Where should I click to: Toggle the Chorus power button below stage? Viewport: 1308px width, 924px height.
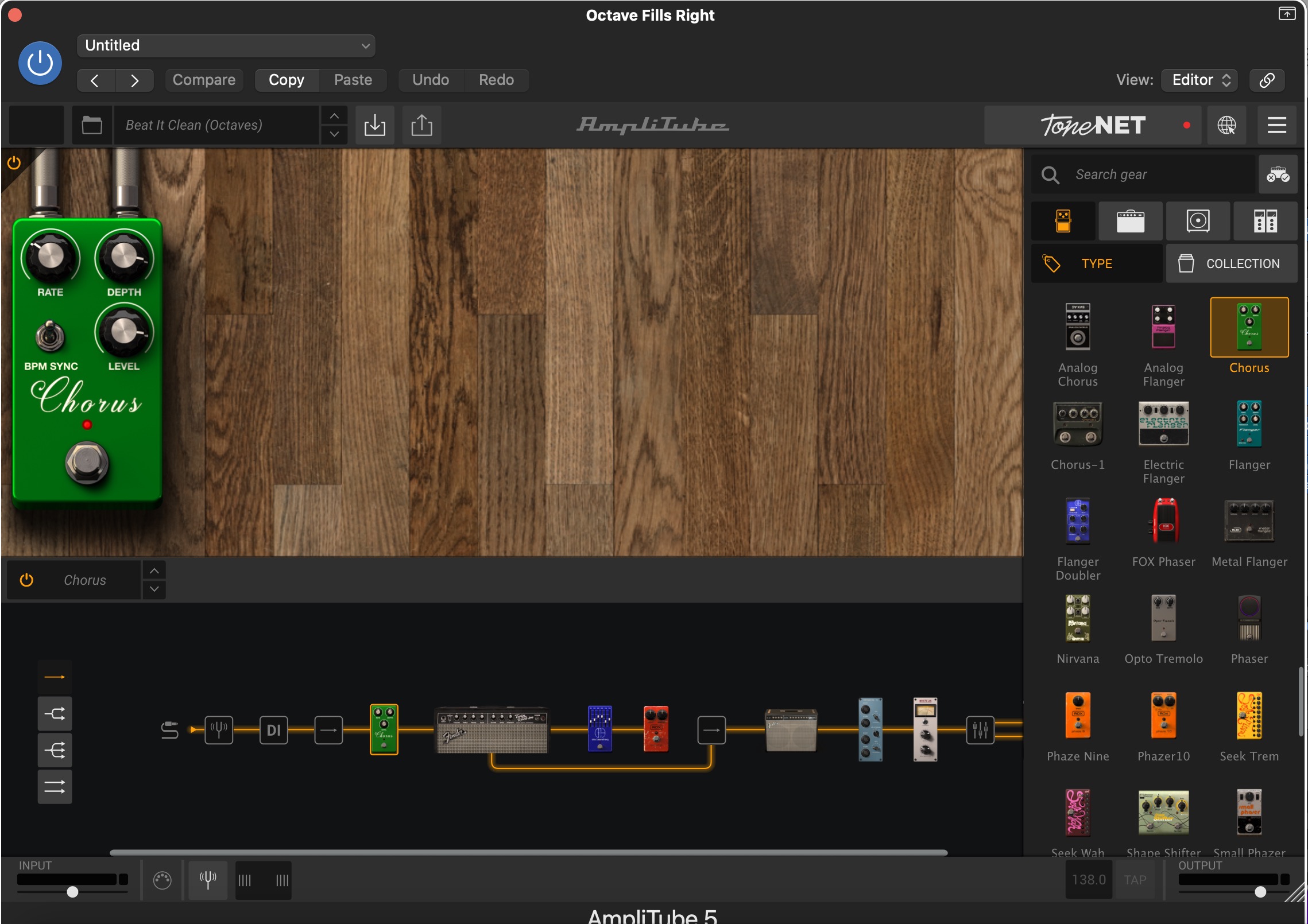pos(26,580)
